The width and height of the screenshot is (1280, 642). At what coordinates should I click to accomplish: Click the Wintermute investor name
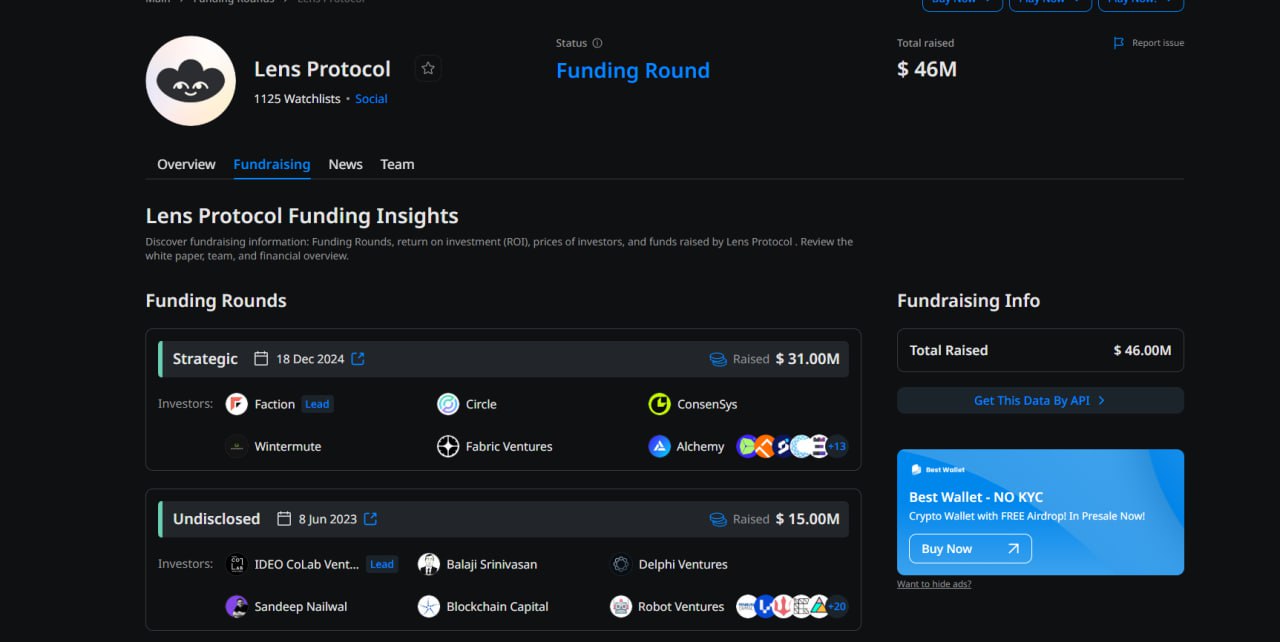pyautogui.click(x=288, y=446)
